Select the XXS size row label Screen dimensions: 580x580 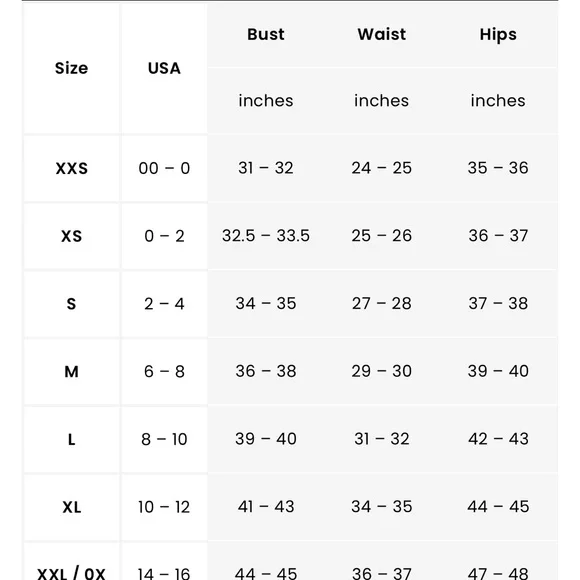point(71,168)
